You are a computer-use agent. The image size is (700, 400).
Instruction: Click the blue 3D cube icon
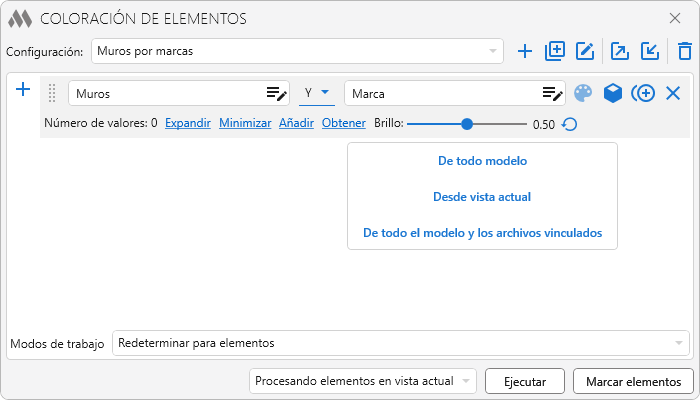click(x=613, y=93)
